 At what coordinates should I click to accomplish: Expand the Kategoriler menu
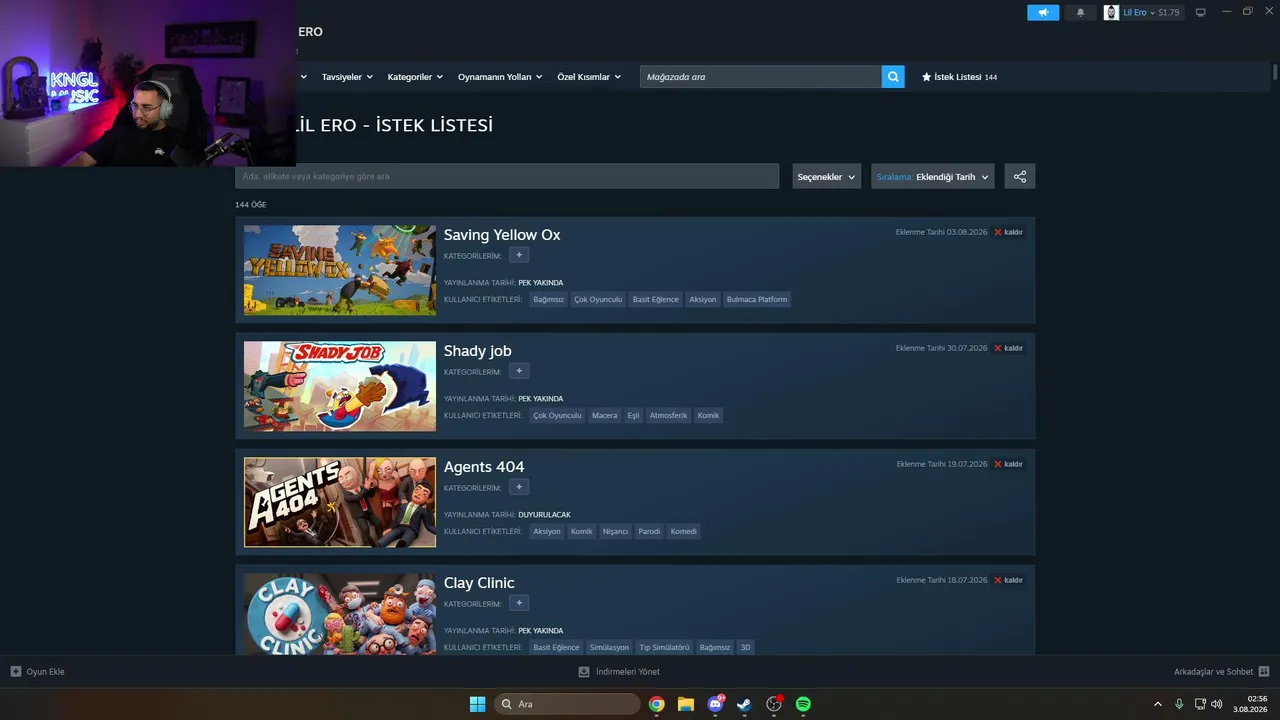point(415,77)
